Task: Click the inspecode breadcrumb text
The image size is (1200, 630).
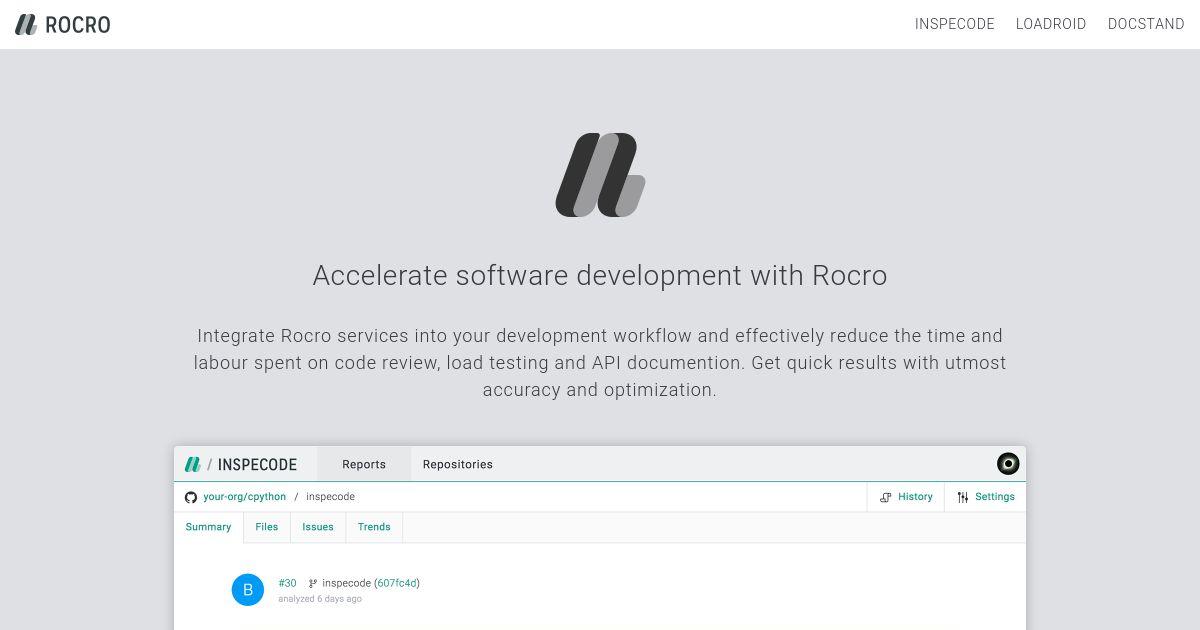Action: click(x=330, y=497)
